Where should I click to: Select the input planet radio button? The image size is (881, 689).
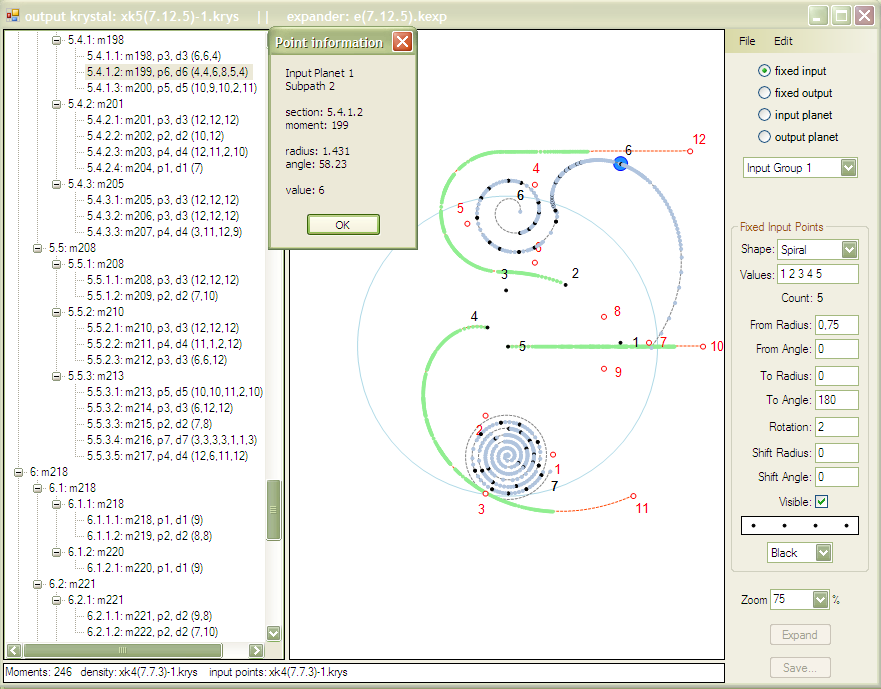click(764, 115)
